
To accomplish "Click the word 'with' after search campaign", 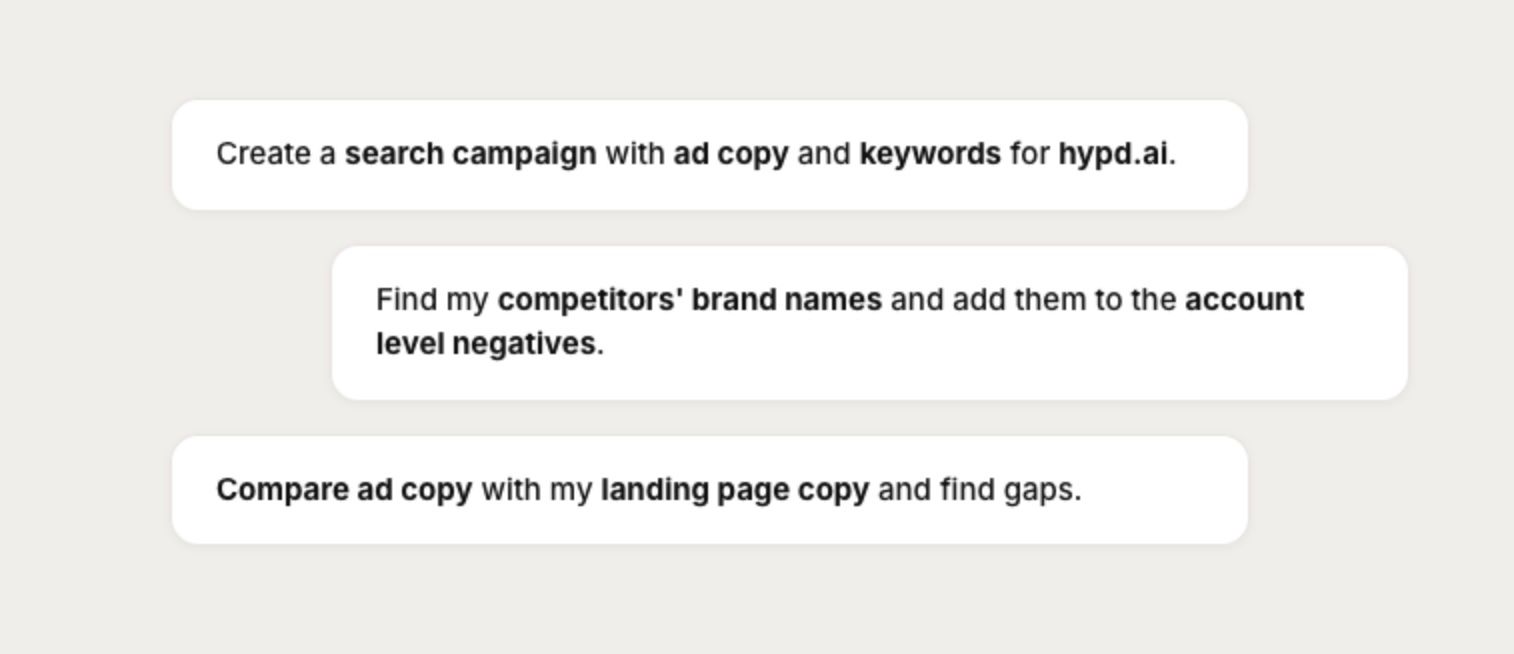I will (x=634, y=154).
